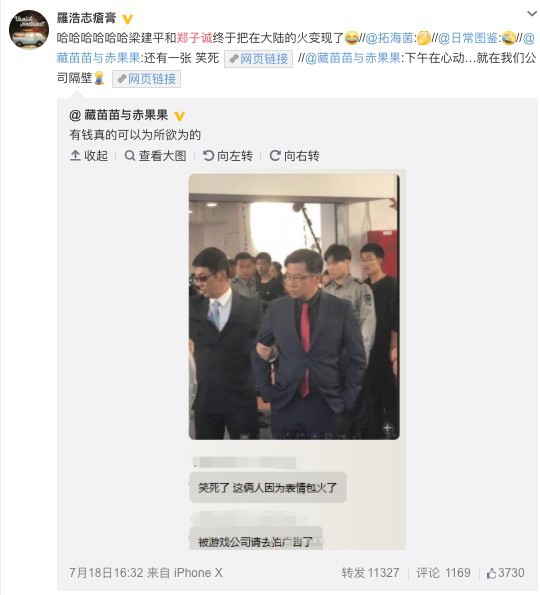
Task: Visit the @拓海菌 profile mention
Action: click(x=389, y=38)
